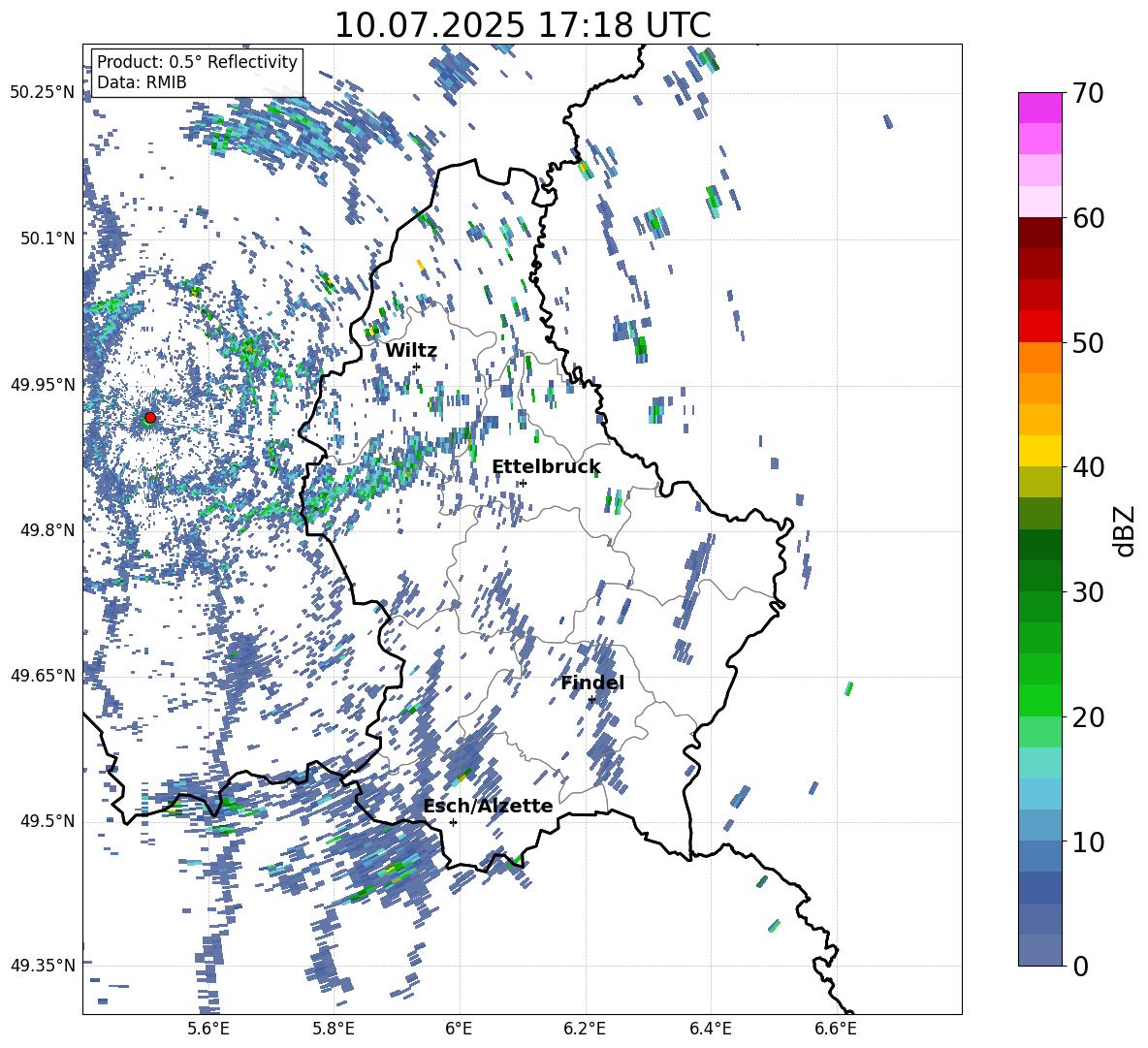Click the colorbar tick label '70'
Viewport: 1148px width, 1048px height.
(1088, 94)
